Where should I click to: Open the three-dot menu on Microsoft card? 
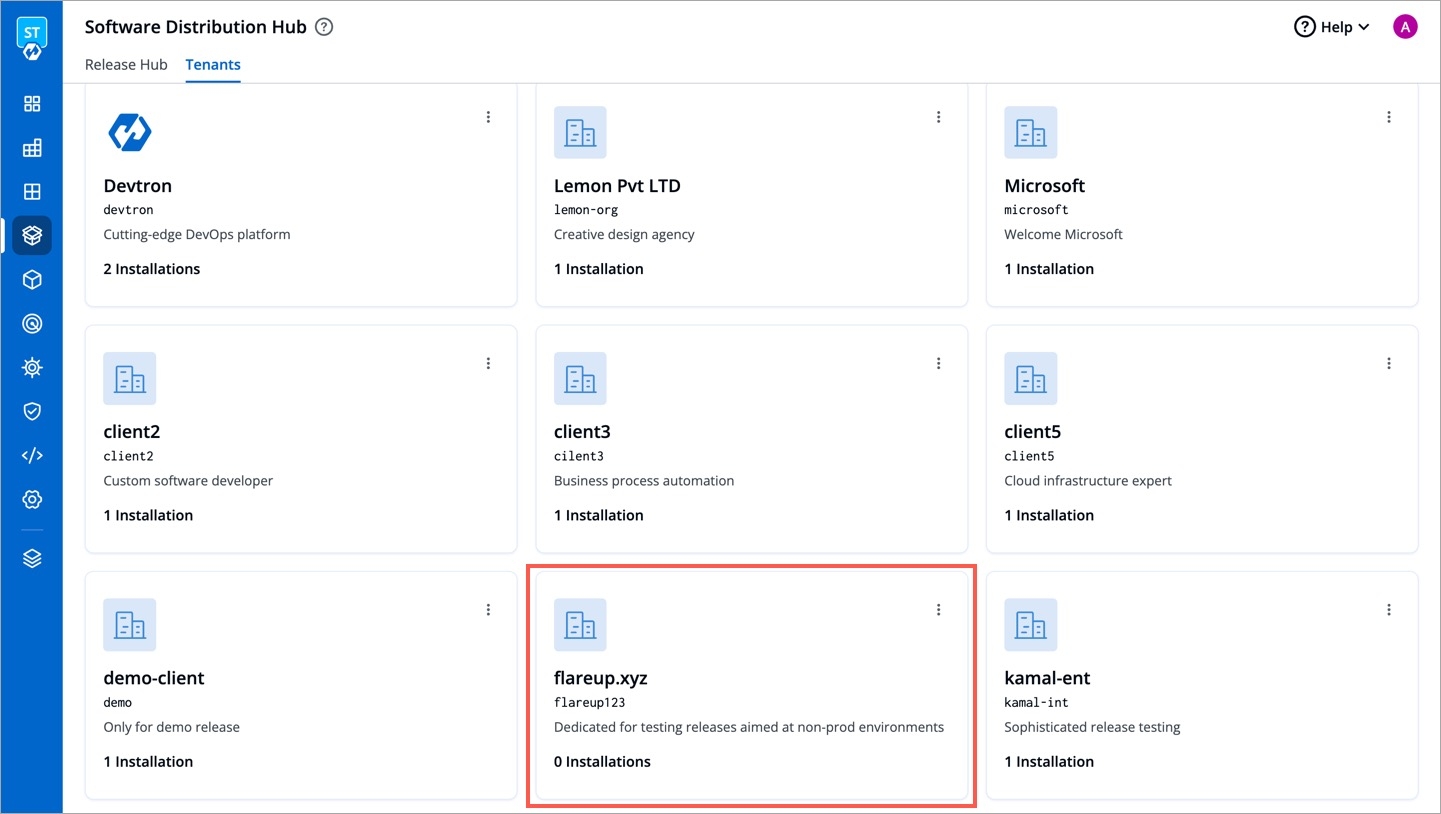point(1388,117)
